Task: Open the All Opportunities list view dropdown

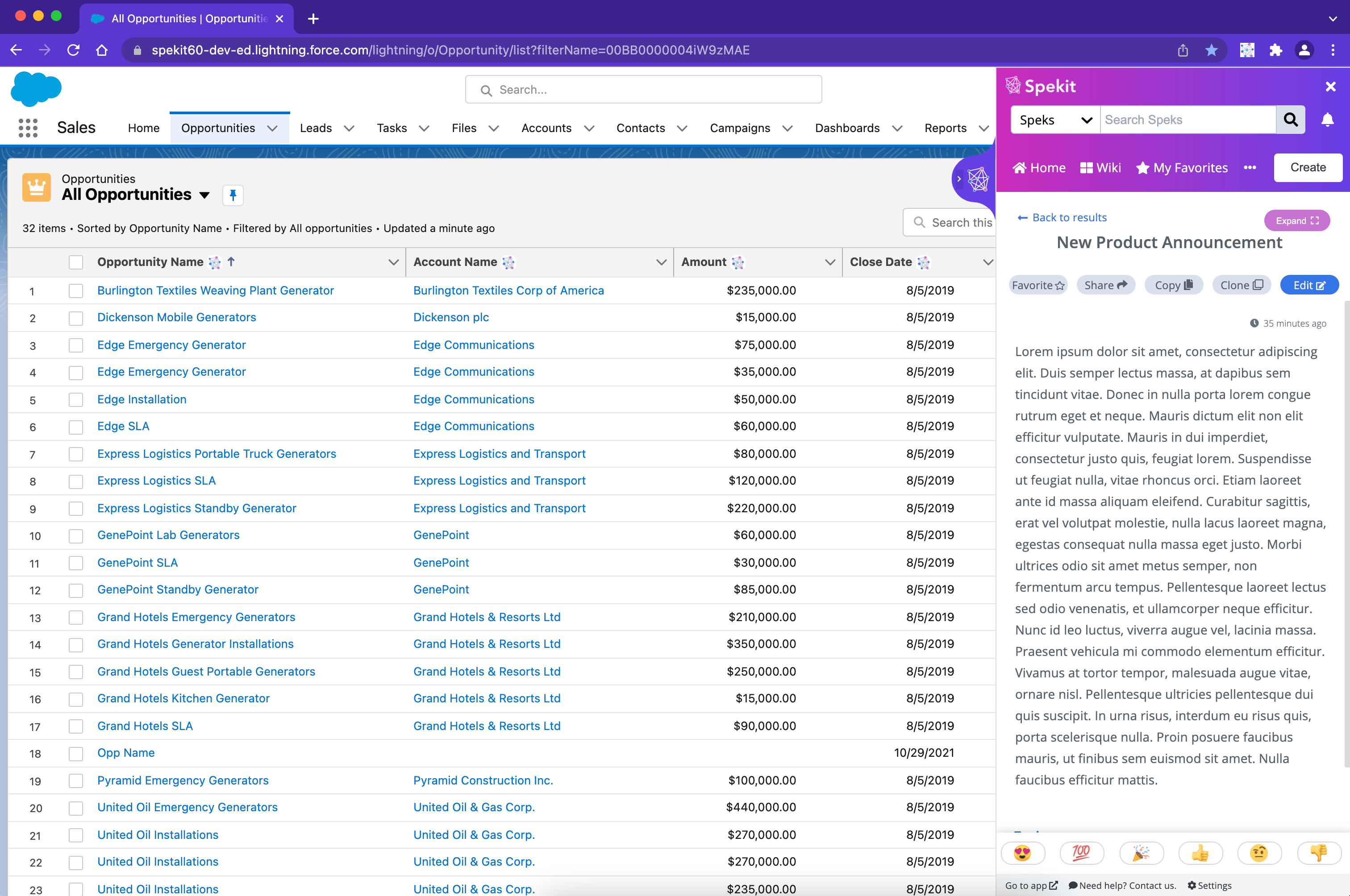Action: click(204, 195)
